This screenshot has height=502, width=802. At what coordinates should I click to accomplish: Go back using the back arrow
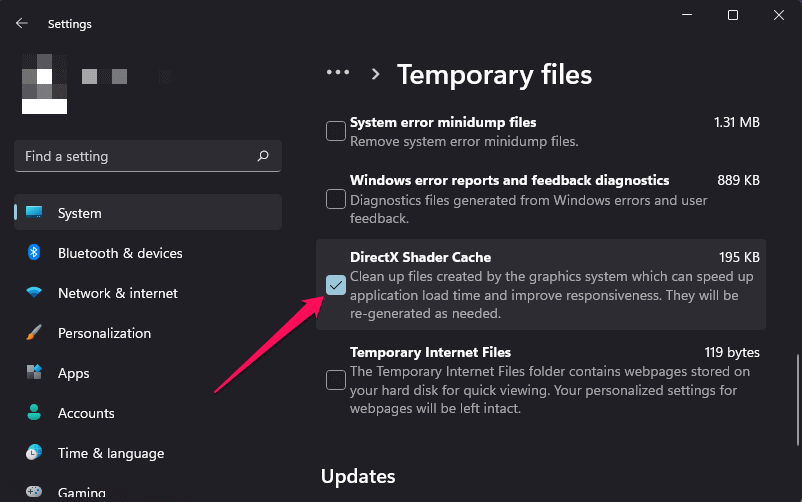pyautogui.click(x=22, y=22)
